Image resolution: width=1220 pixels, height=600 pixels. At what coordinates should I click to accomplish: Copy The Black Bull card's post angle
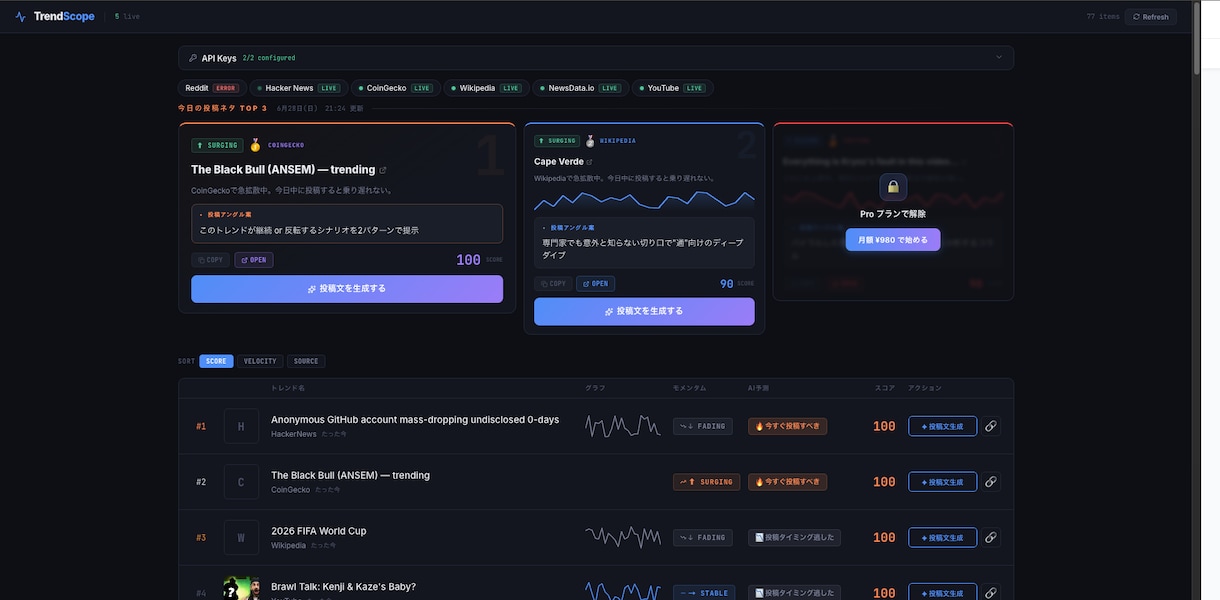click(210, 260)
